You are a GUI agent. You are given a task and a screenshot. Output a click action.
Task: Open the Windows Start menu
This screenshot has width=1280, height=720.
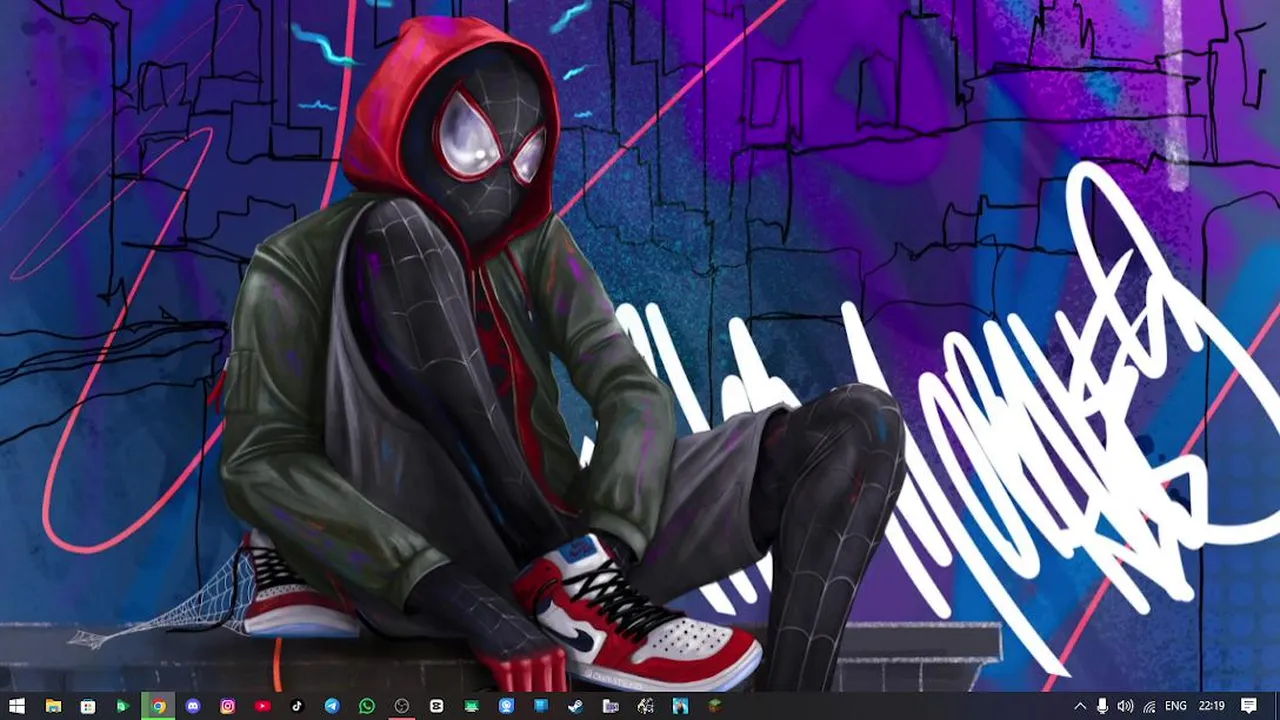[17, 706]
